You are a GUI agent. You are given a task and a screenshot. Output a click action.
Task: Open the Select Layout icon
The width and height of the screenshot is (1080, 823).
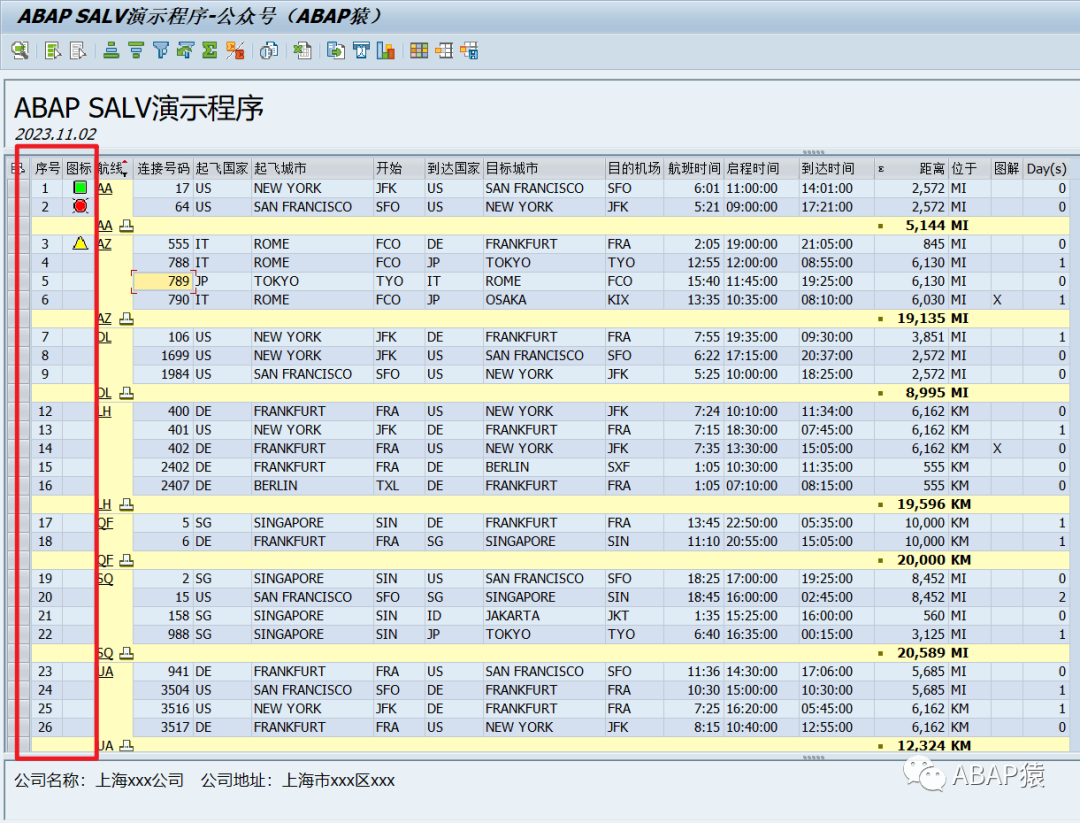click(444, 50)
